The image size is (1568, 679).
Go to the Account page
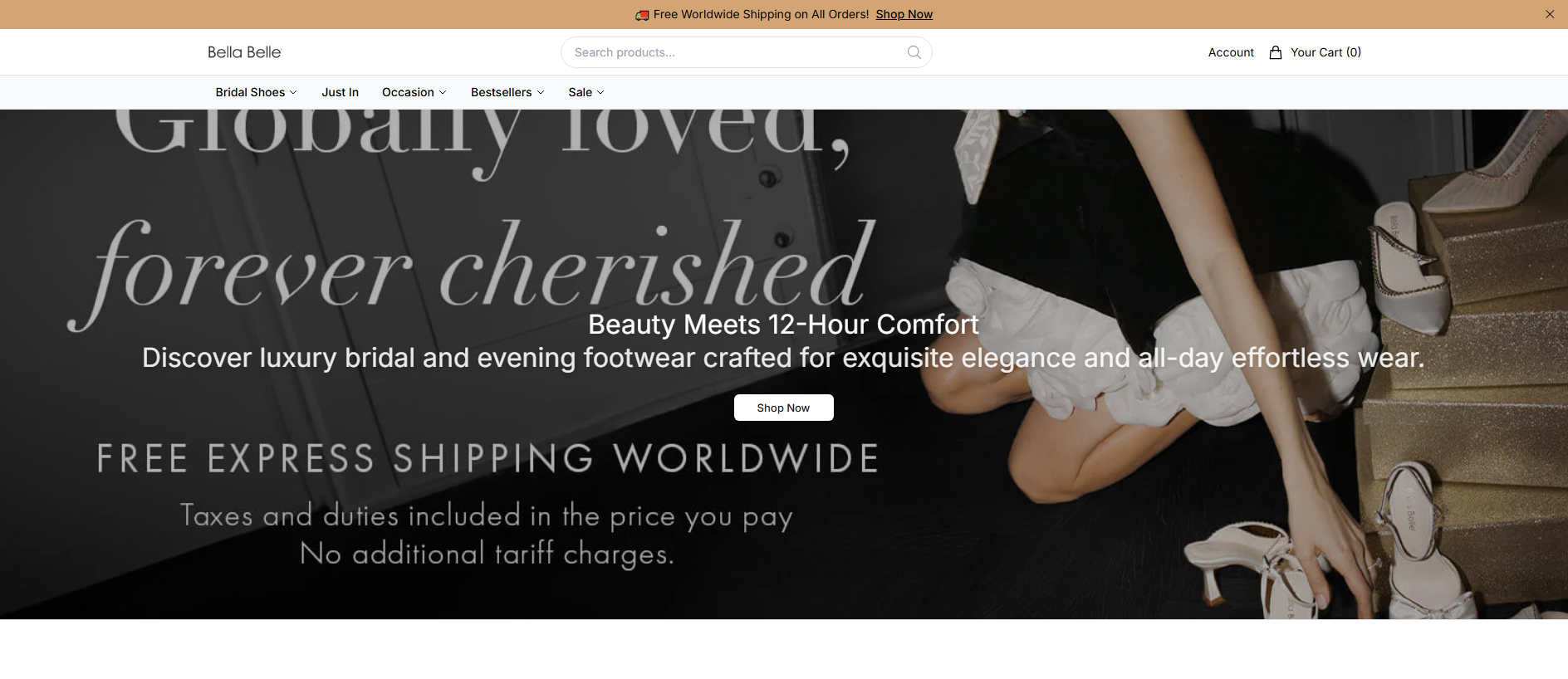tap(1231, 52)
